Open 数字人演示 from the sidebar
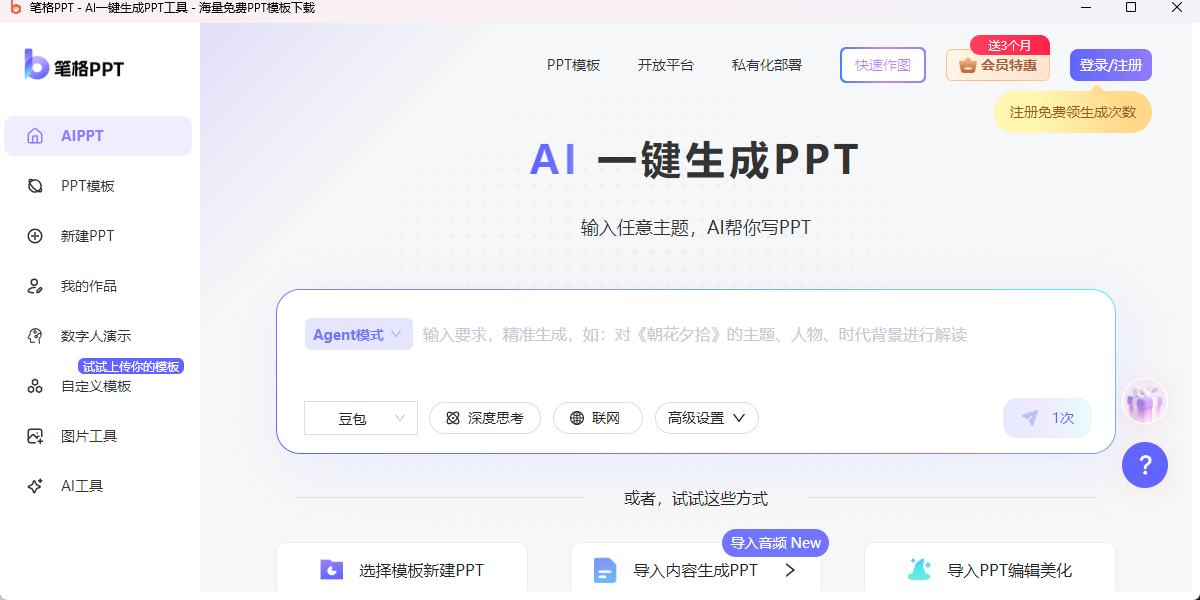The height and width of the screenshot is (600, 1200). 95,336
